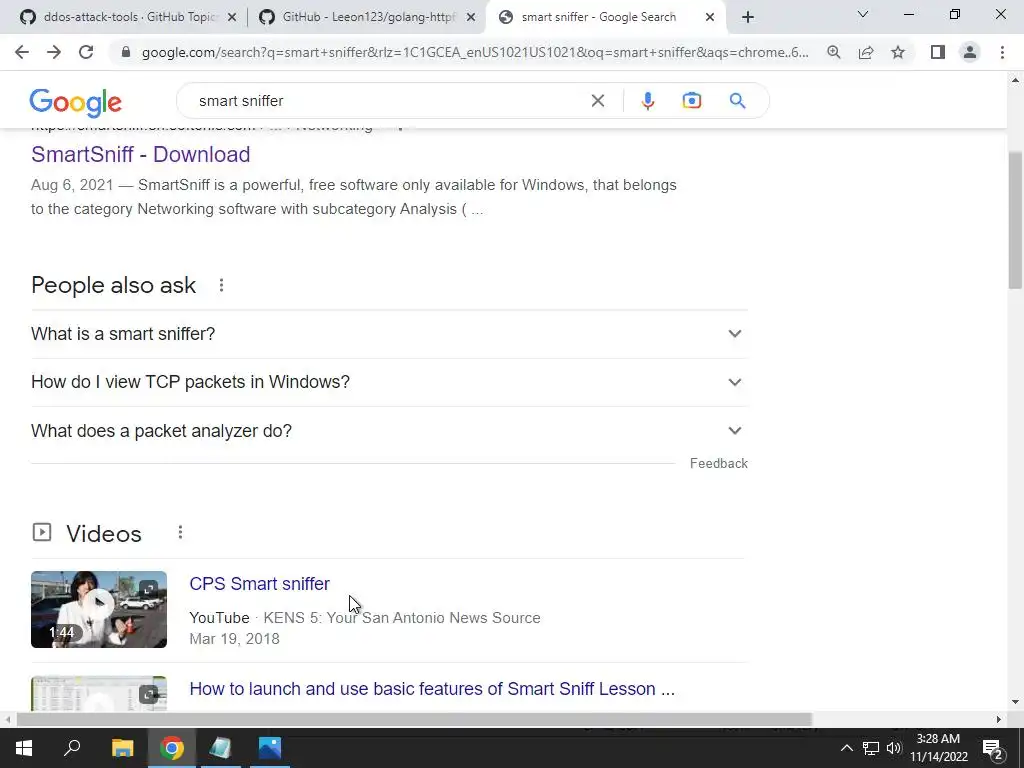Open the volume tray icon
The width and height of the screenshot is (1024, 768).
coord(894,748)
